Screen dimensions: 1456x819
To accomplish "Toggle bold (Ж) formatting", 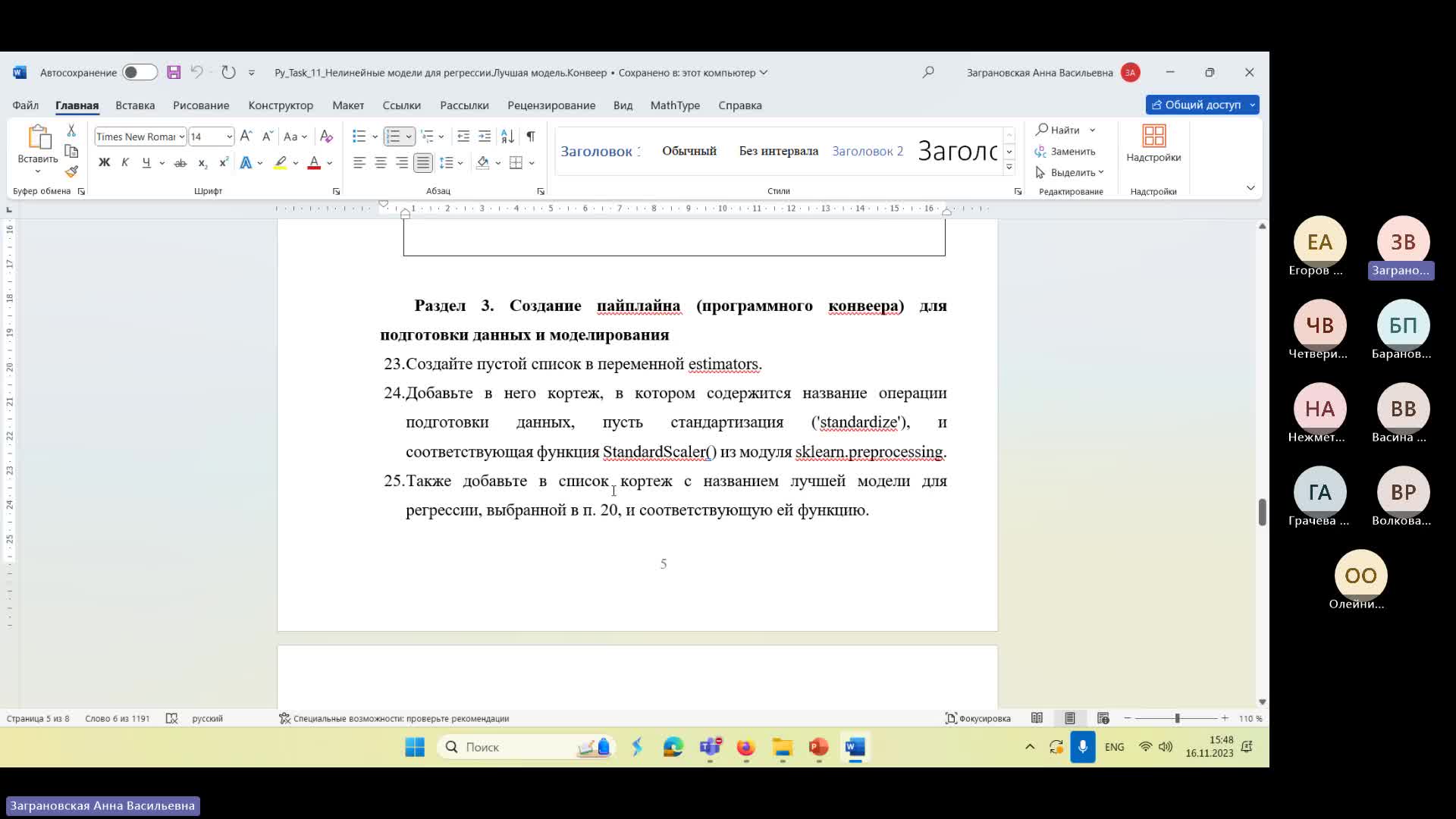I will [105, 162].
